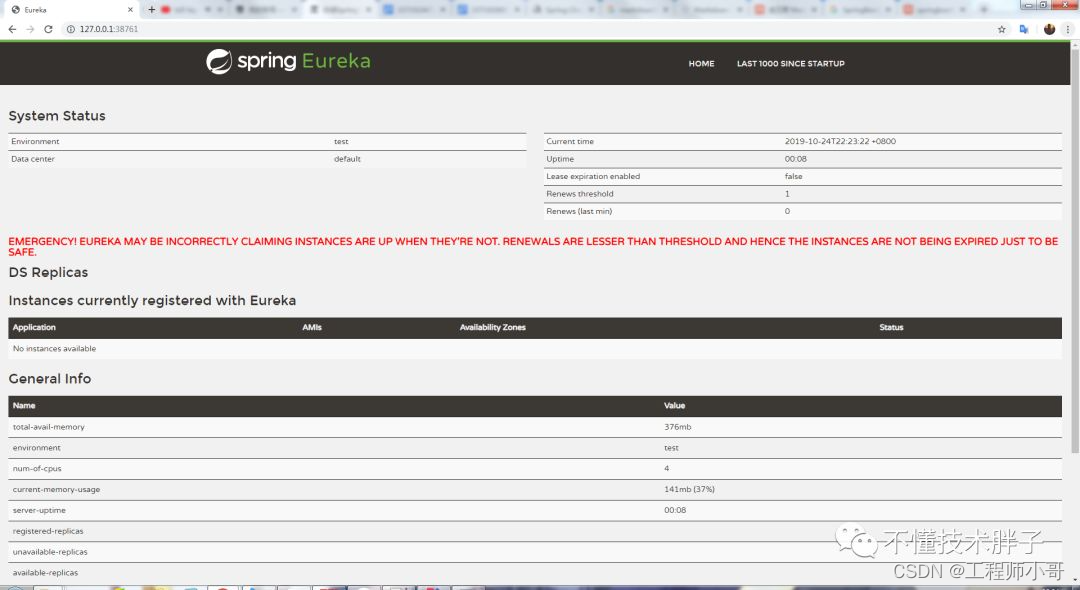Close the Eureka browser tab
Viewport: 1080px width, 590px height.
130,10
